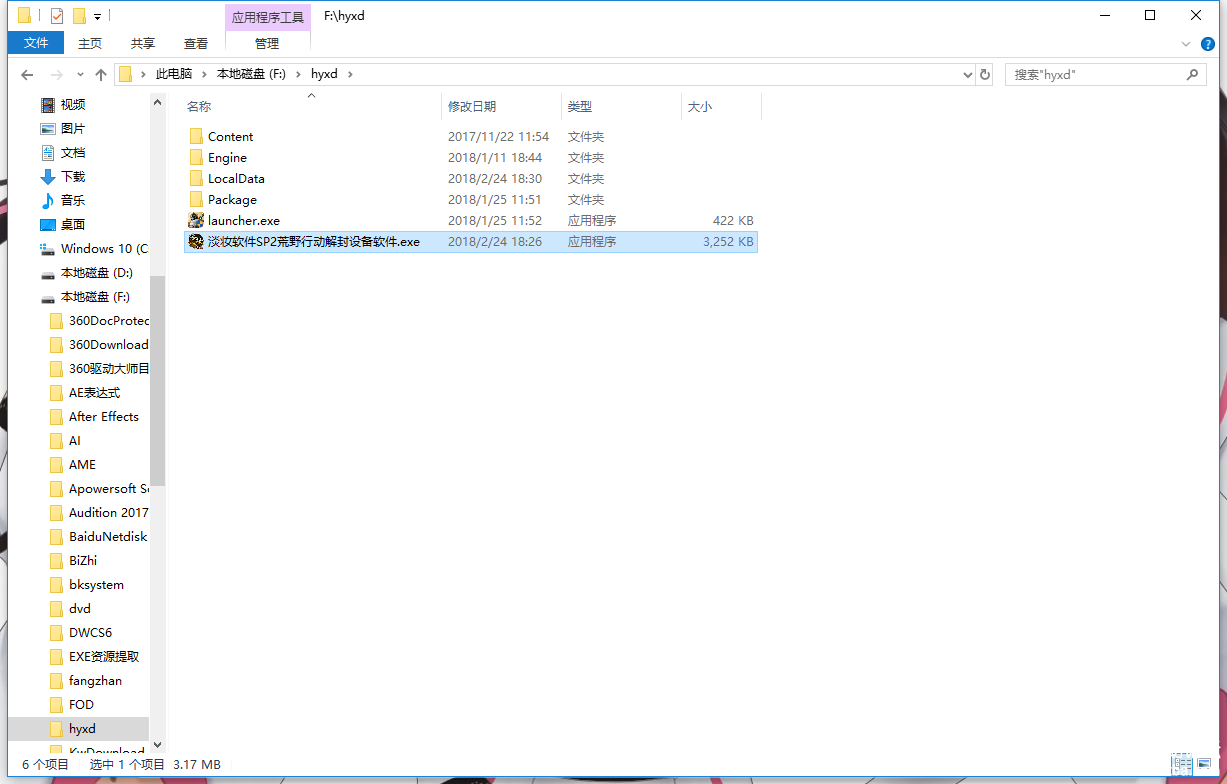The image size is (1227, 784).
Task: Open BaiduNetdisk folder in sidebar
Action: tap(108, 537)
